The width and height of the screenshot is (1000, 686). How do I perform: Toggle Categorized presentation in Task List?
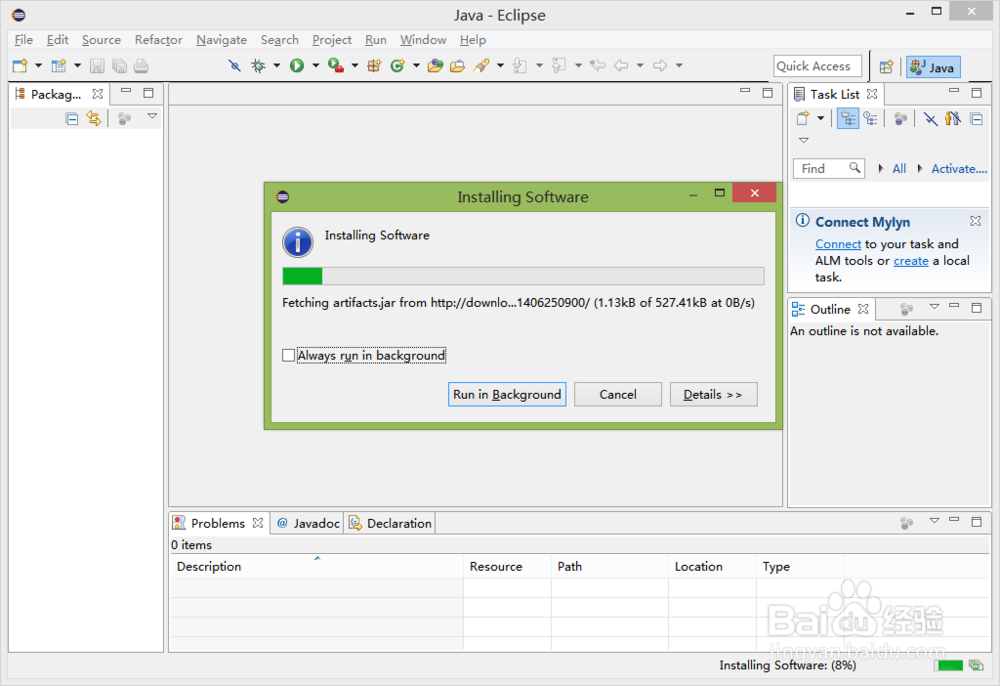tap(848, 119)
